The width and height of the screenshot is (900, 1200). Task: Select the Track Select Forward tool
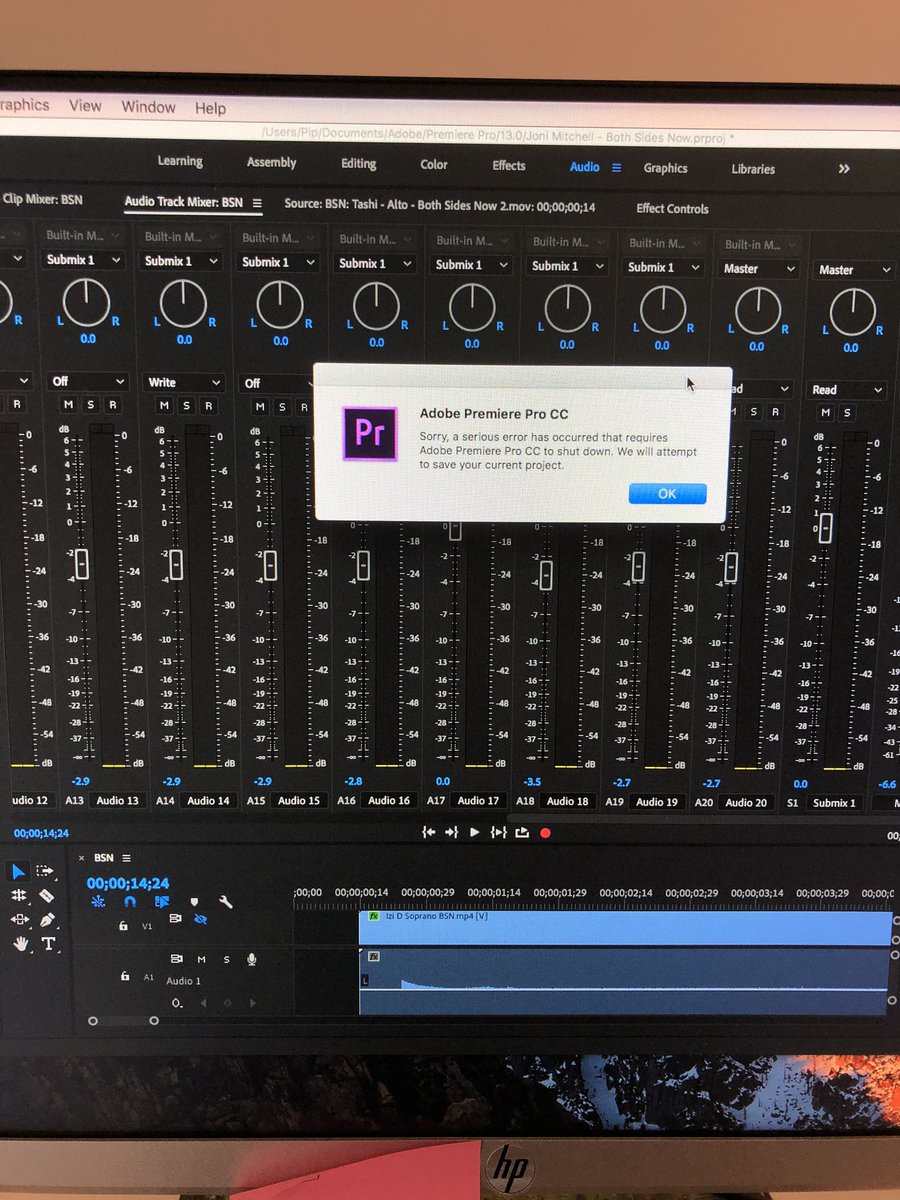click(46, 871)
